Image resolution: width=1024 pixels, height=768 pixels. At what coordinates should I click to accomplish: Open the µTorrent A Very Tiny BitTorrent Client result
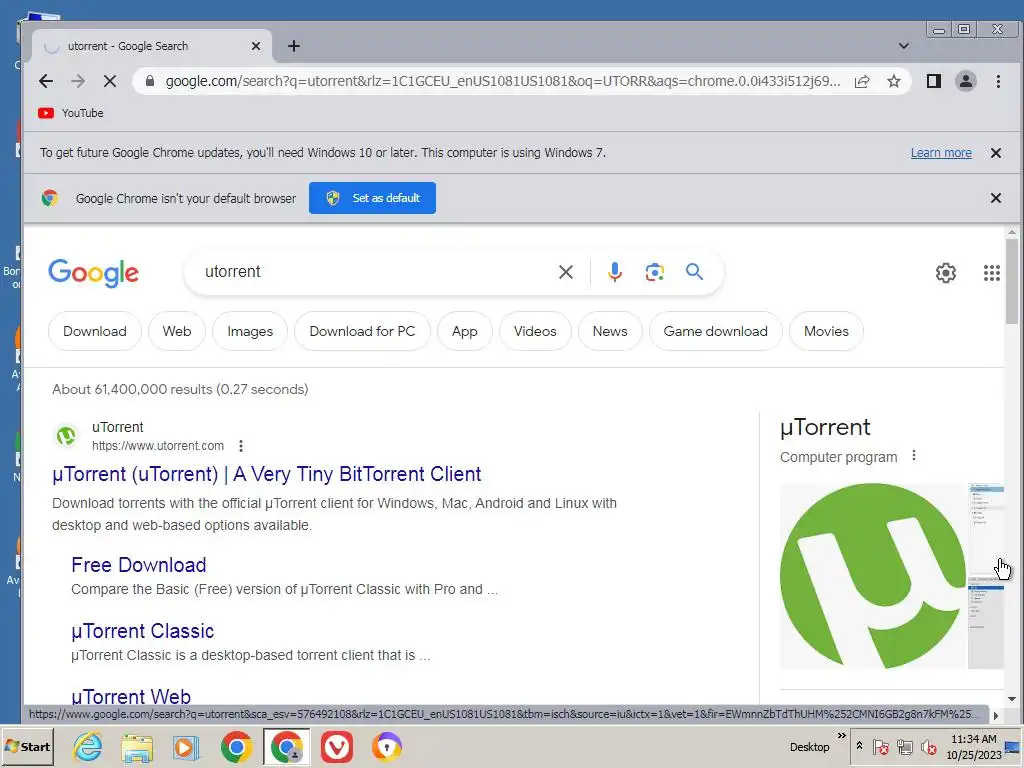266,474
